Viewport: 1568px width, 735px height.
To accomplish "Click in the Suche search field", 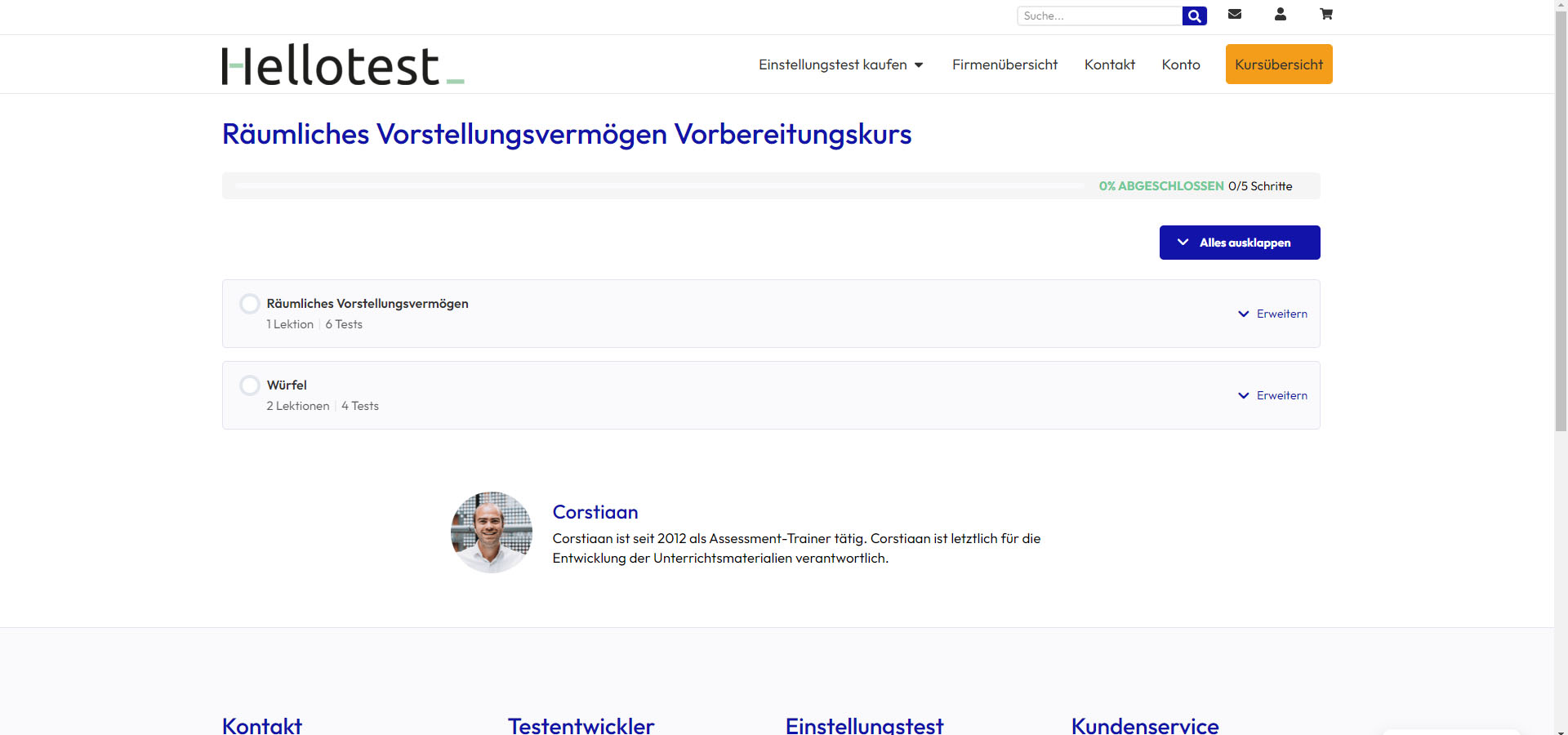I will pyautogui.click(x=1099, y=16).
